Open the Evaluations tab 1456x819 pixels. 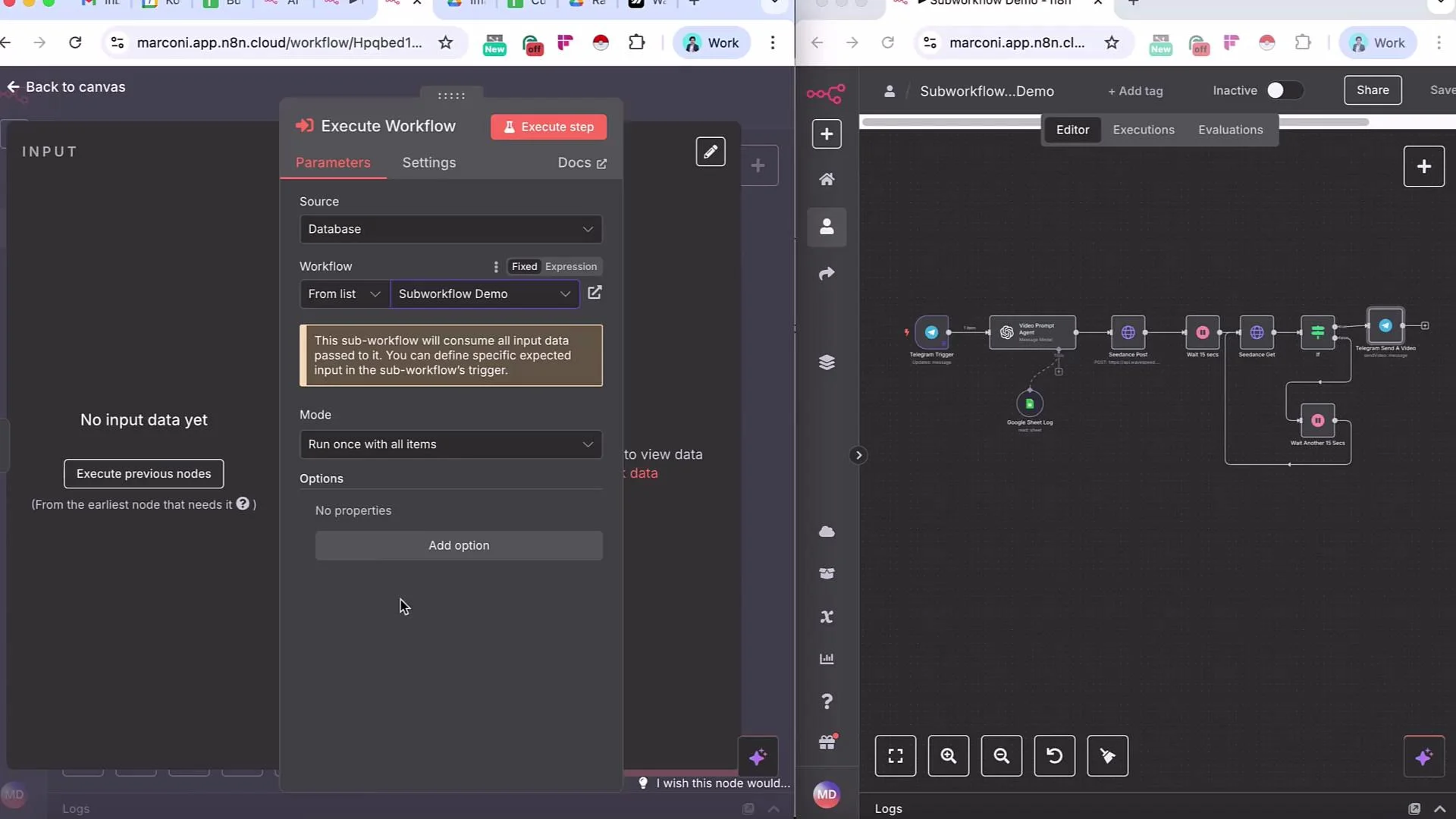[x=1231, y=130]
